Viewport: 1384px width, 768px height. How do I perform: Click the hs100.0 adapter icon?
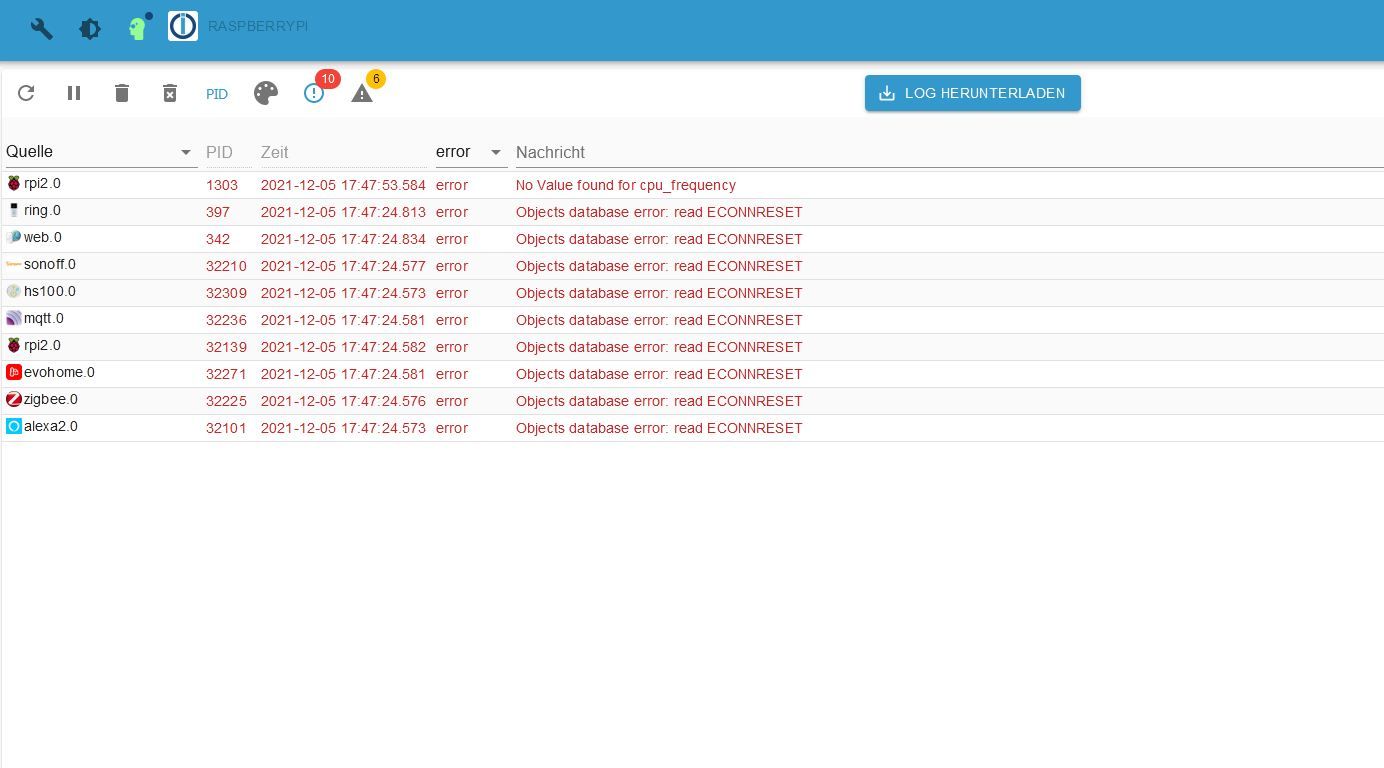[x=14, y=292]
